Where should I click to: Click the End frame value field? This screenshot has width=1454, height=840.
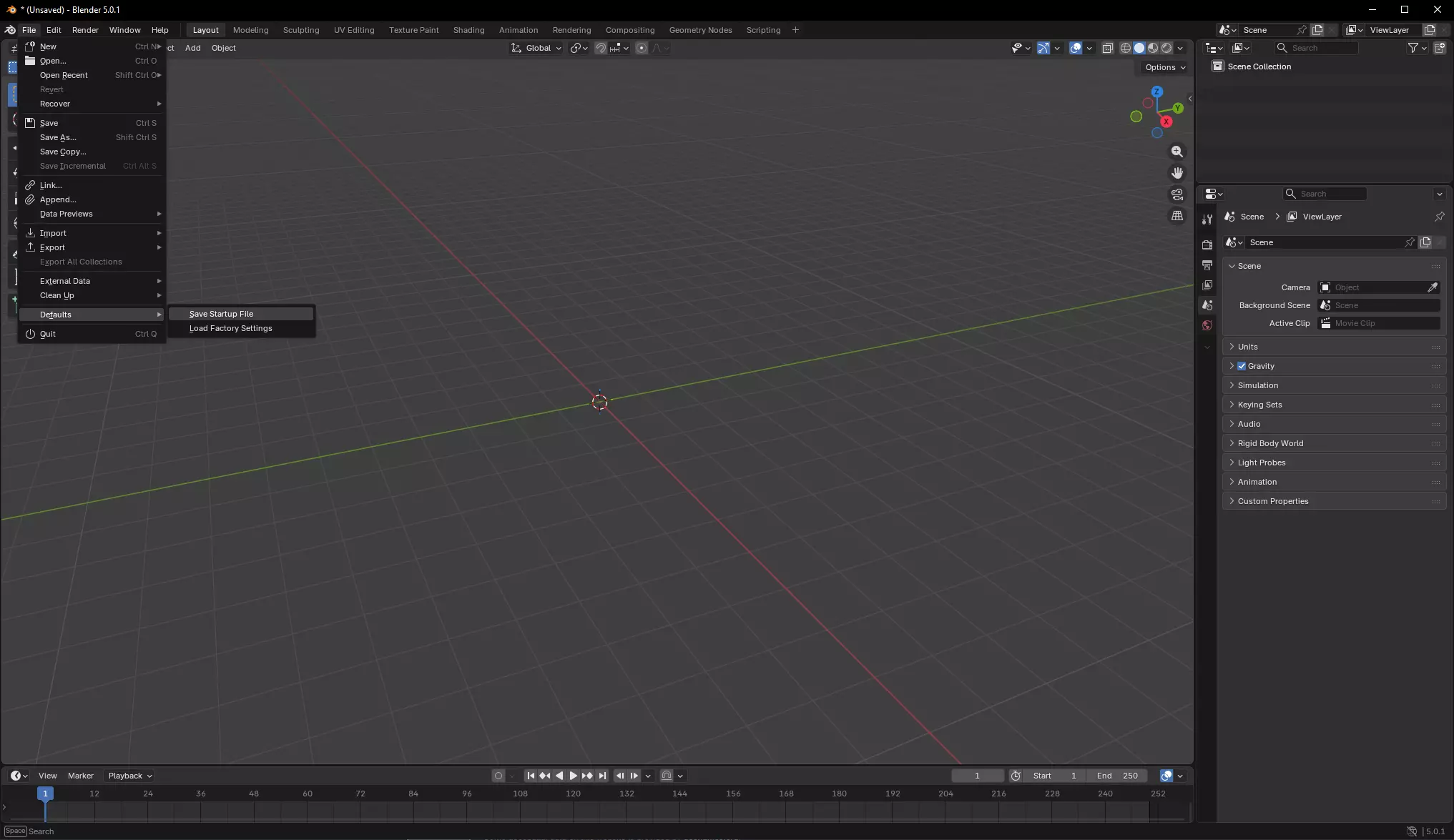click(1117, 776)
